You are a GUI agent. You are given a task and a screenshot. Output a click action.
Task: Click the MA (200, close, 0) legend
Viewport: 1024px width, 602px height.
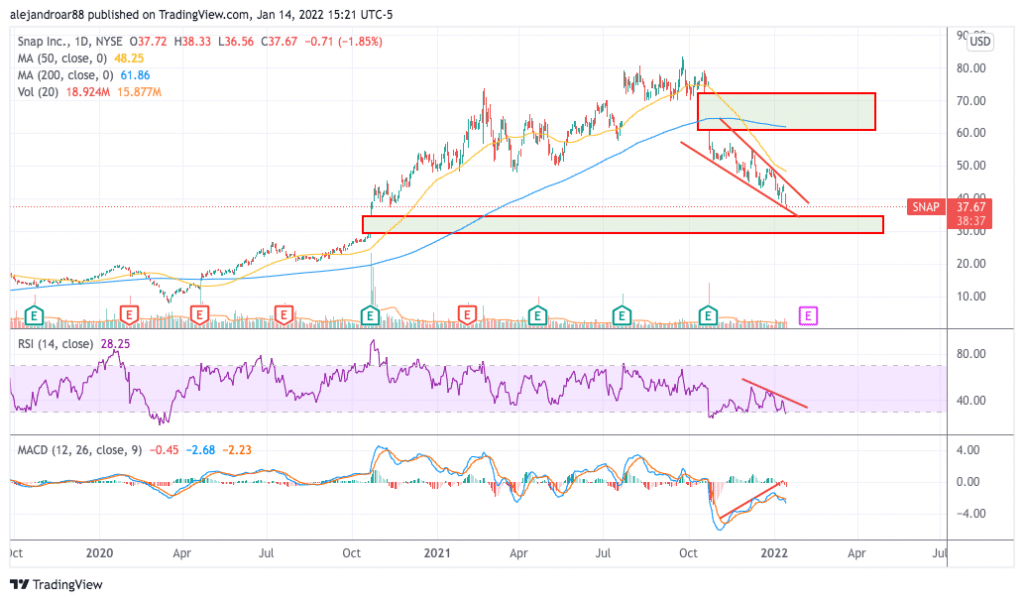65,75
